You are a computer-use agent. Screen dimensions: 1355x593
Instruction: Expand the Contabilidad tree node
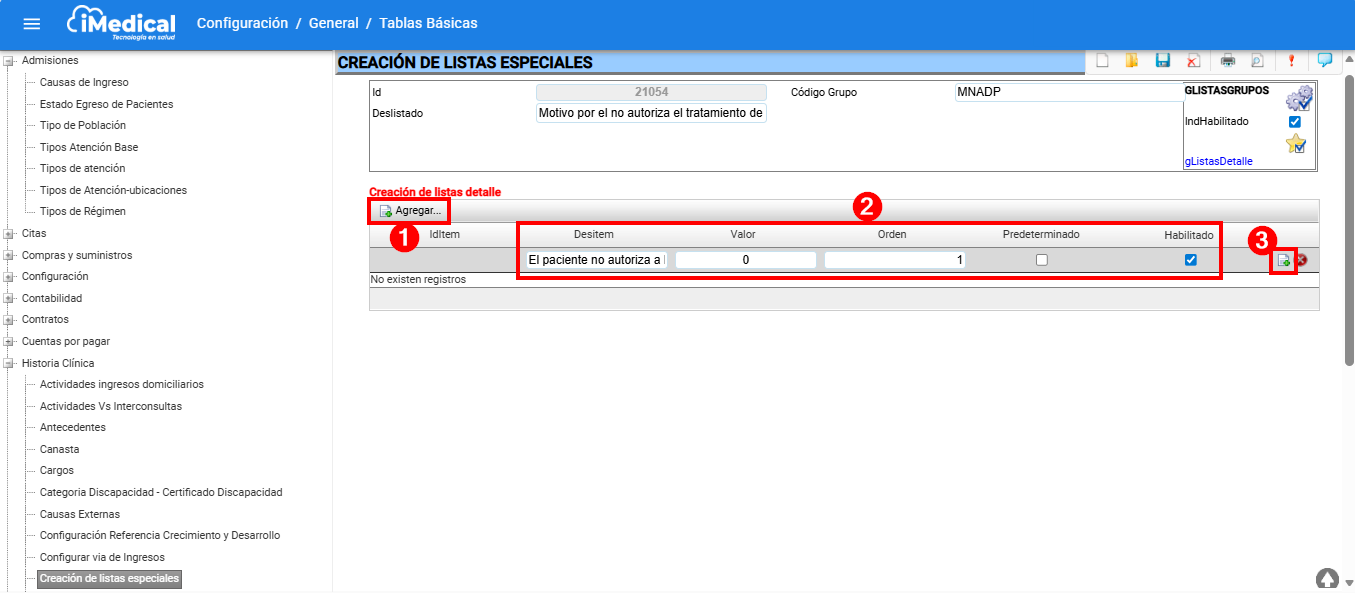pyautogui.click(x=9, y=298)
